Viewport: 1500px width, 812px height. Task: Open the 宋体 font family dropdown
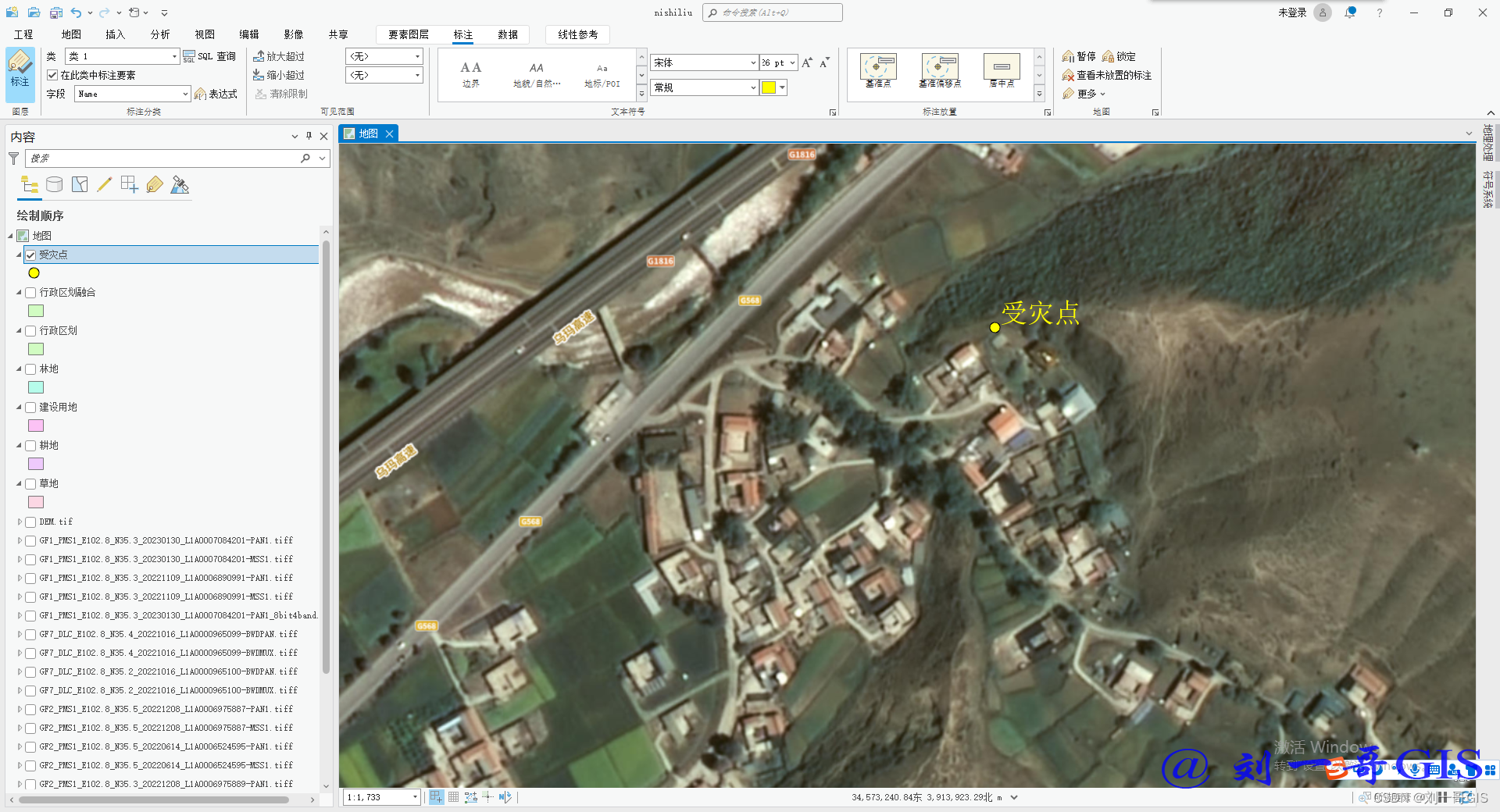753,62
